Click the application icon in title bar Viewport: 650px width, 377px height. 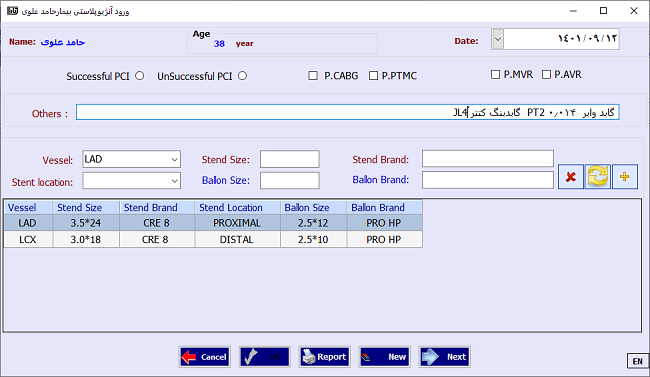(12, 11)
